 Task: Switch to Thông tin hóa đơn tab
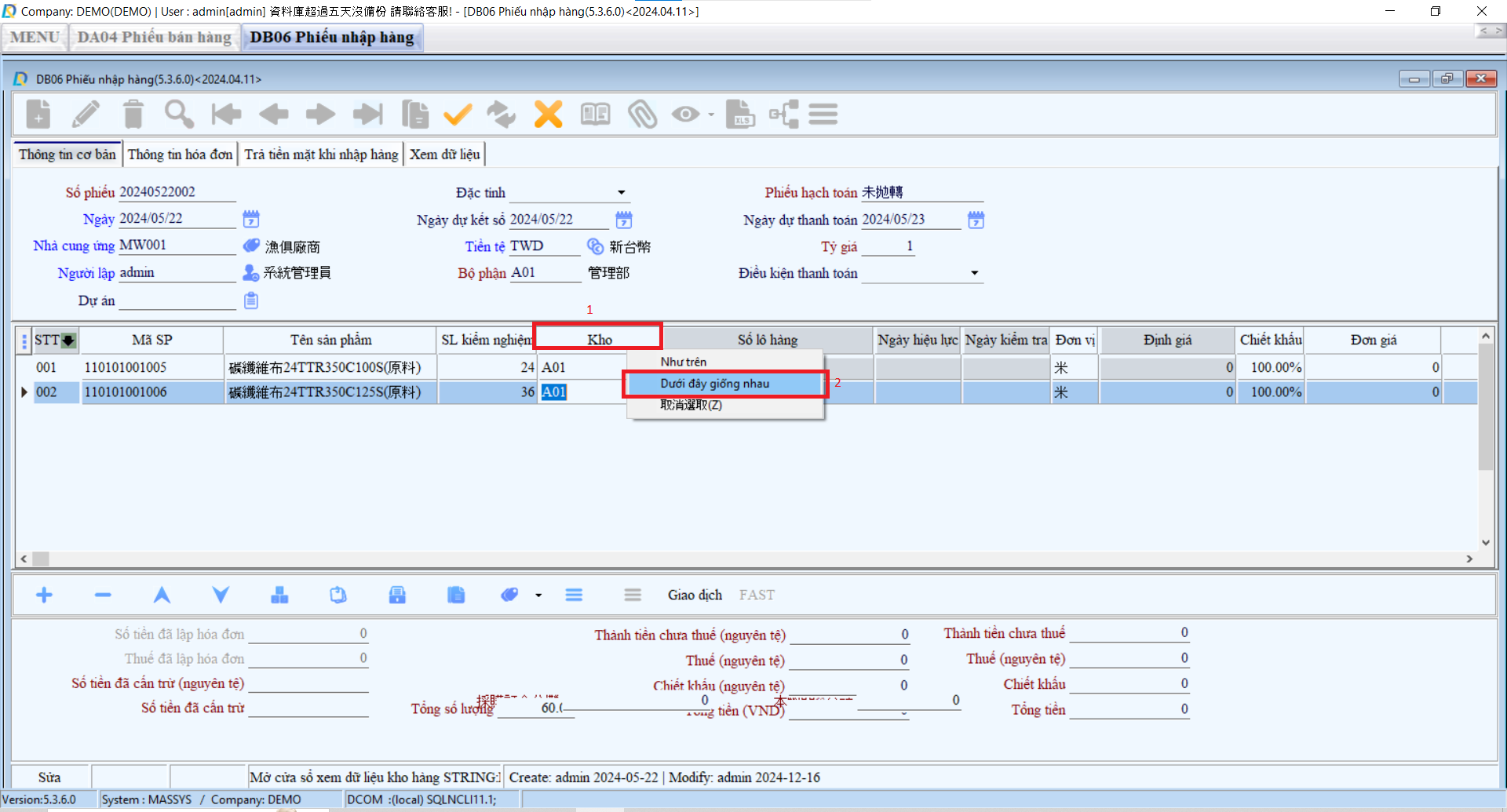[x=180, y=155]
